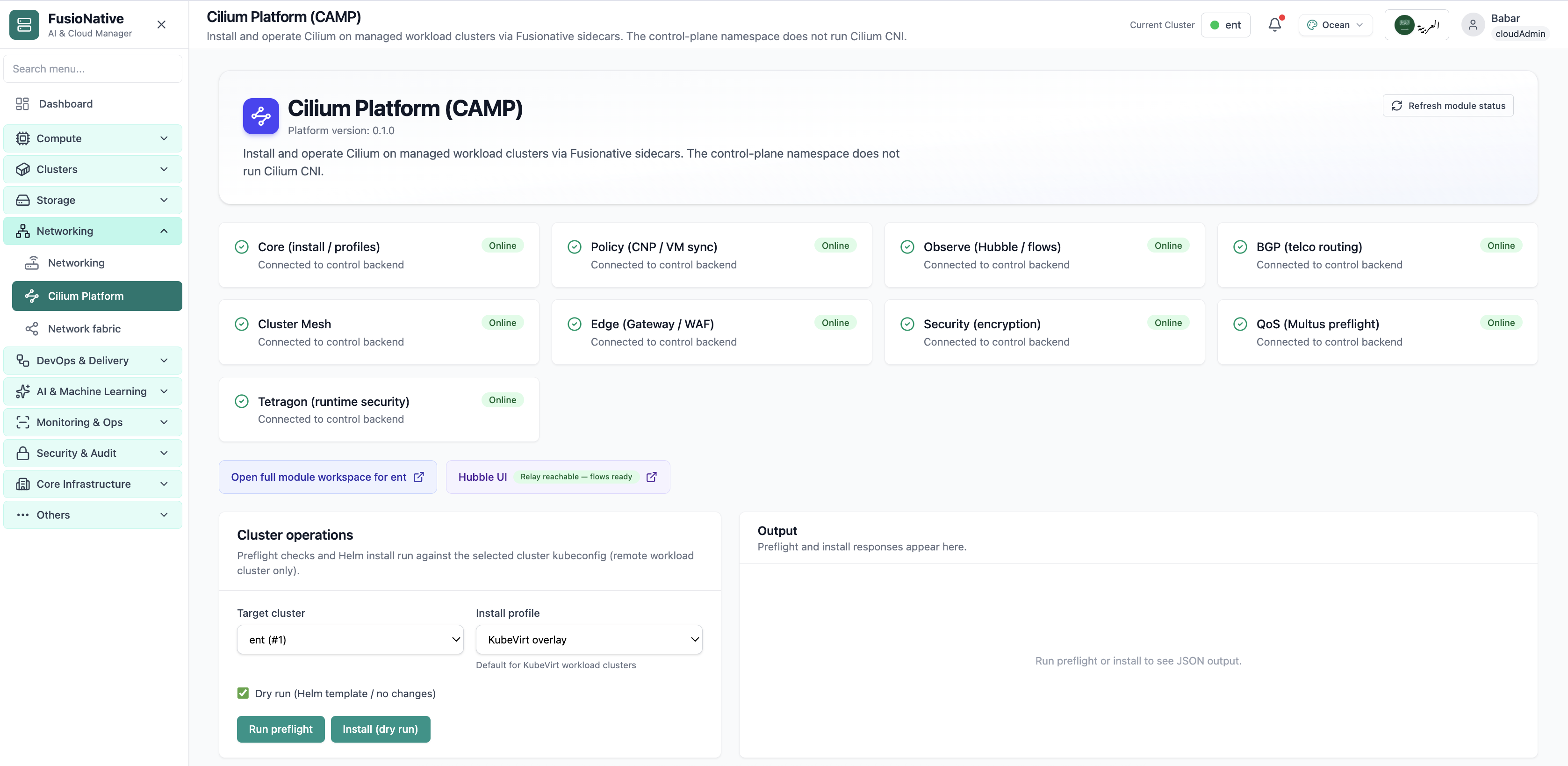Open the Network fabric menu item
Screen dimensions: 1568x766
click(97, 329)
